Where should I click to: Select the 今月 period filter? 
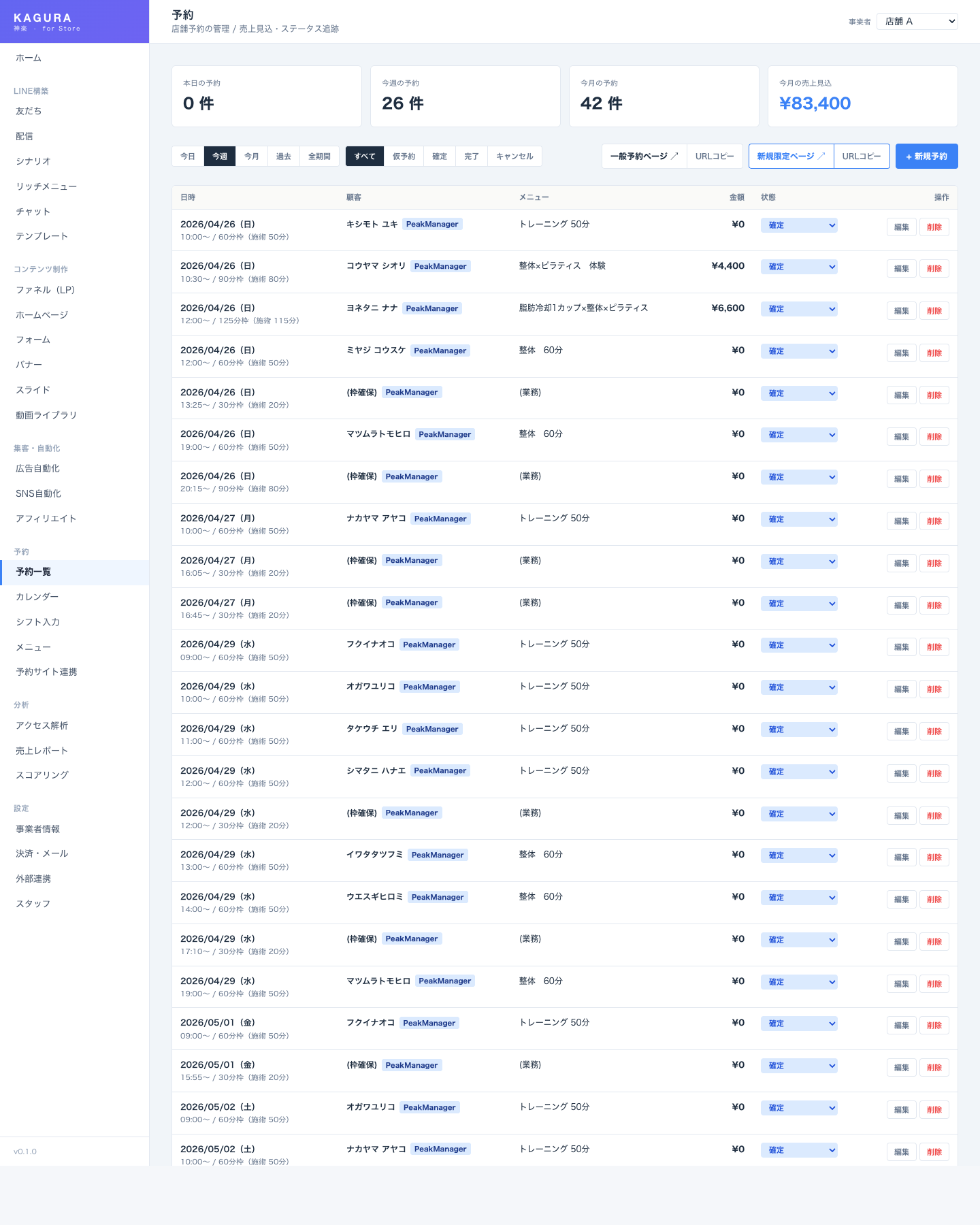pos(251,157)
